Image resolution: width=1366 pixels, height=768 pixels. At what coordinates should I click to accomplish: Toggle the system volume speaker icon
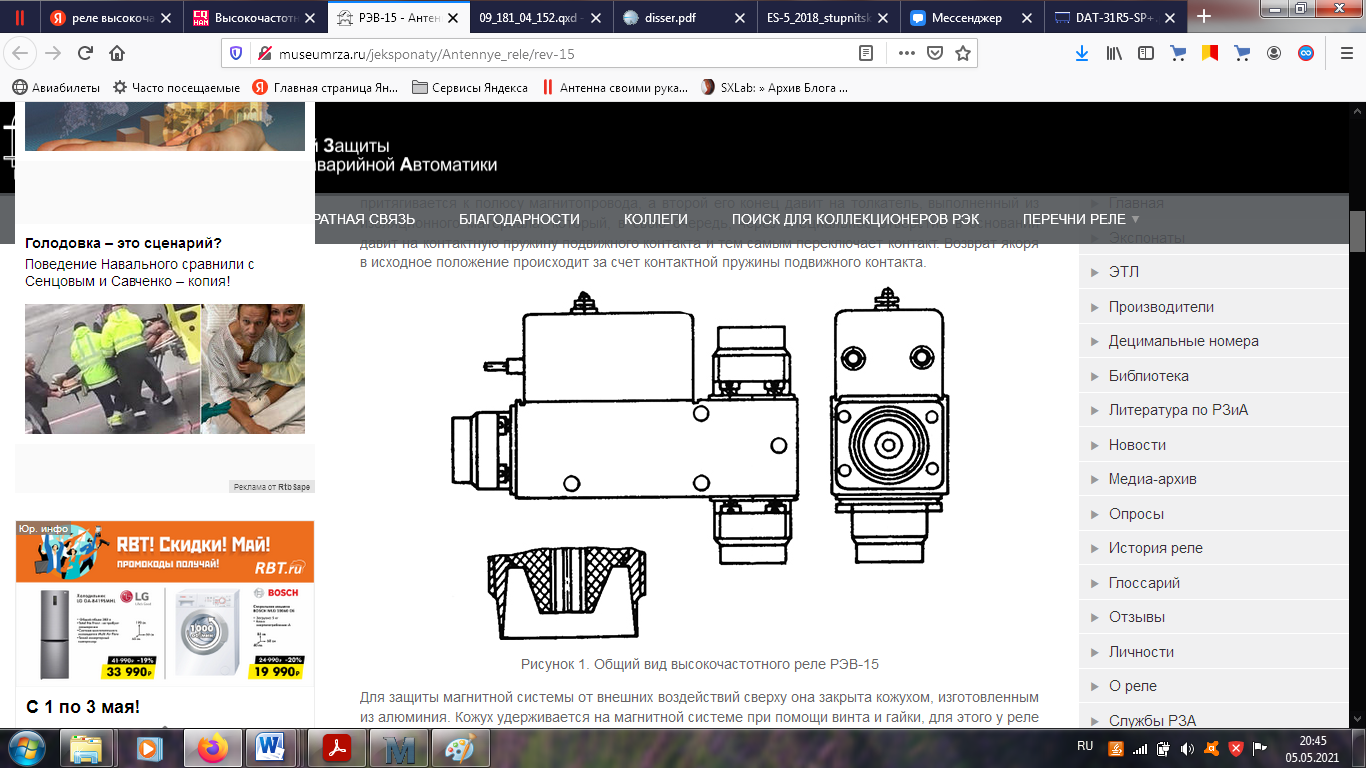click(x=1187, y=748)
